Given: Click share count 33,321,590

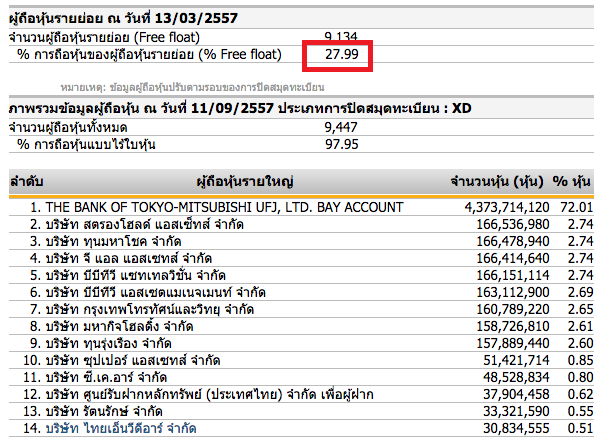Looking at the screenshot, I should click(516, 411).
